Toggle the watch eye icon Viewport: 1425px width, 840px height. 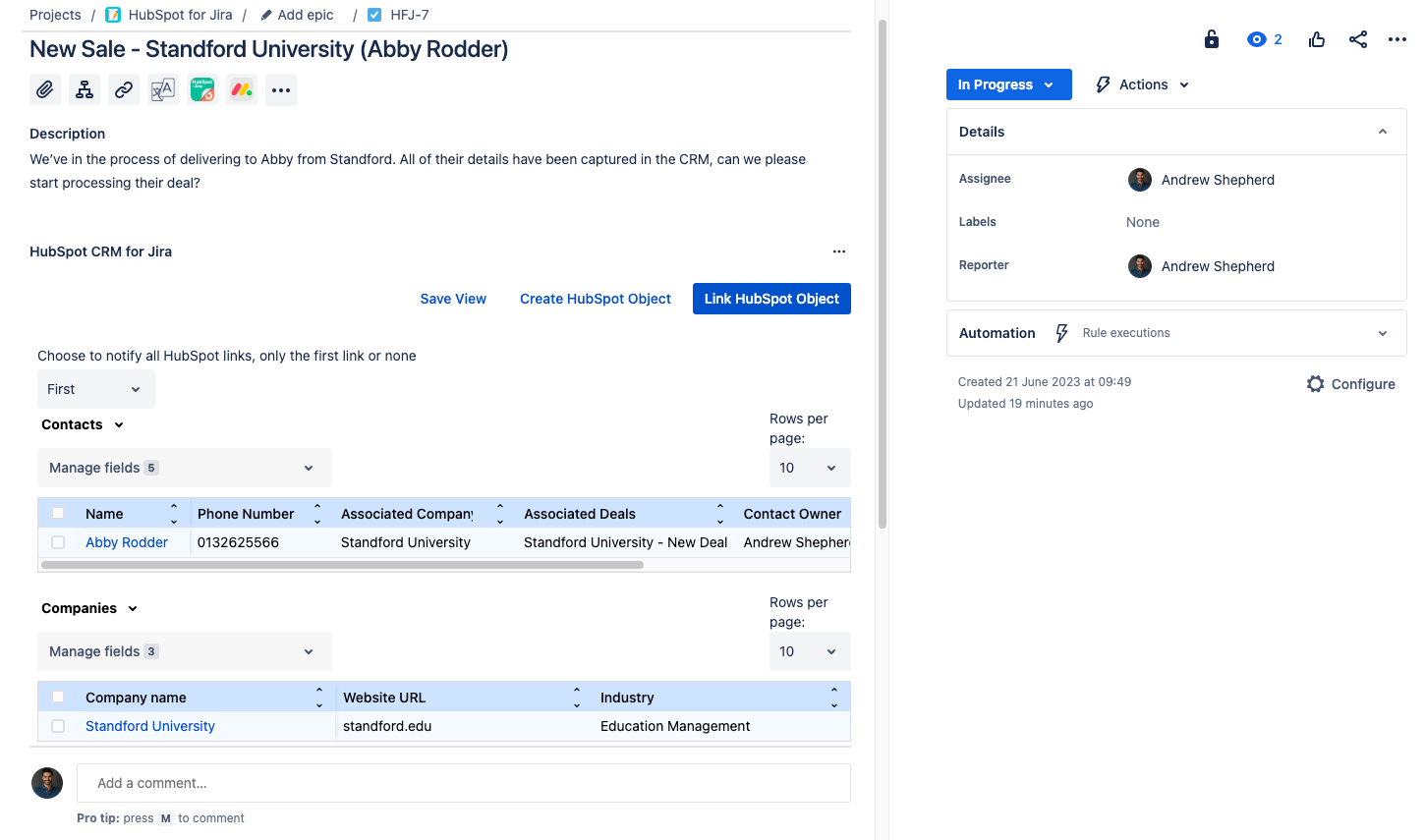(1257, 39)
